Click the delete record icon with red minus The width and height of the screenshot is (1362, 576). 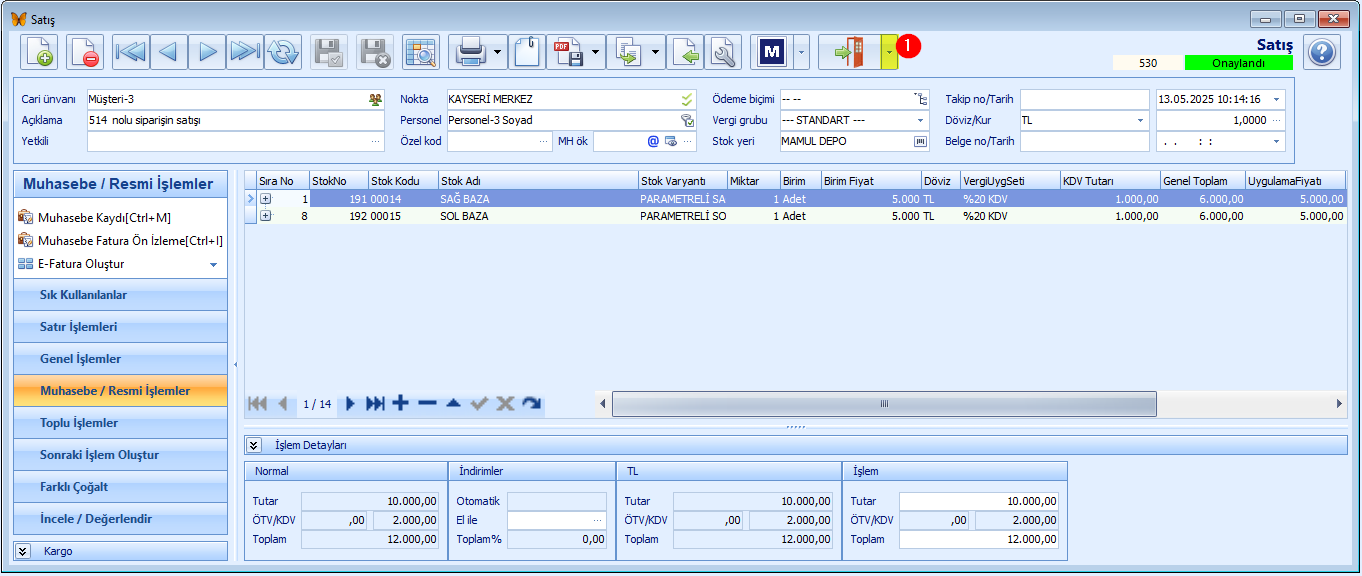click(x=85, y=52)
